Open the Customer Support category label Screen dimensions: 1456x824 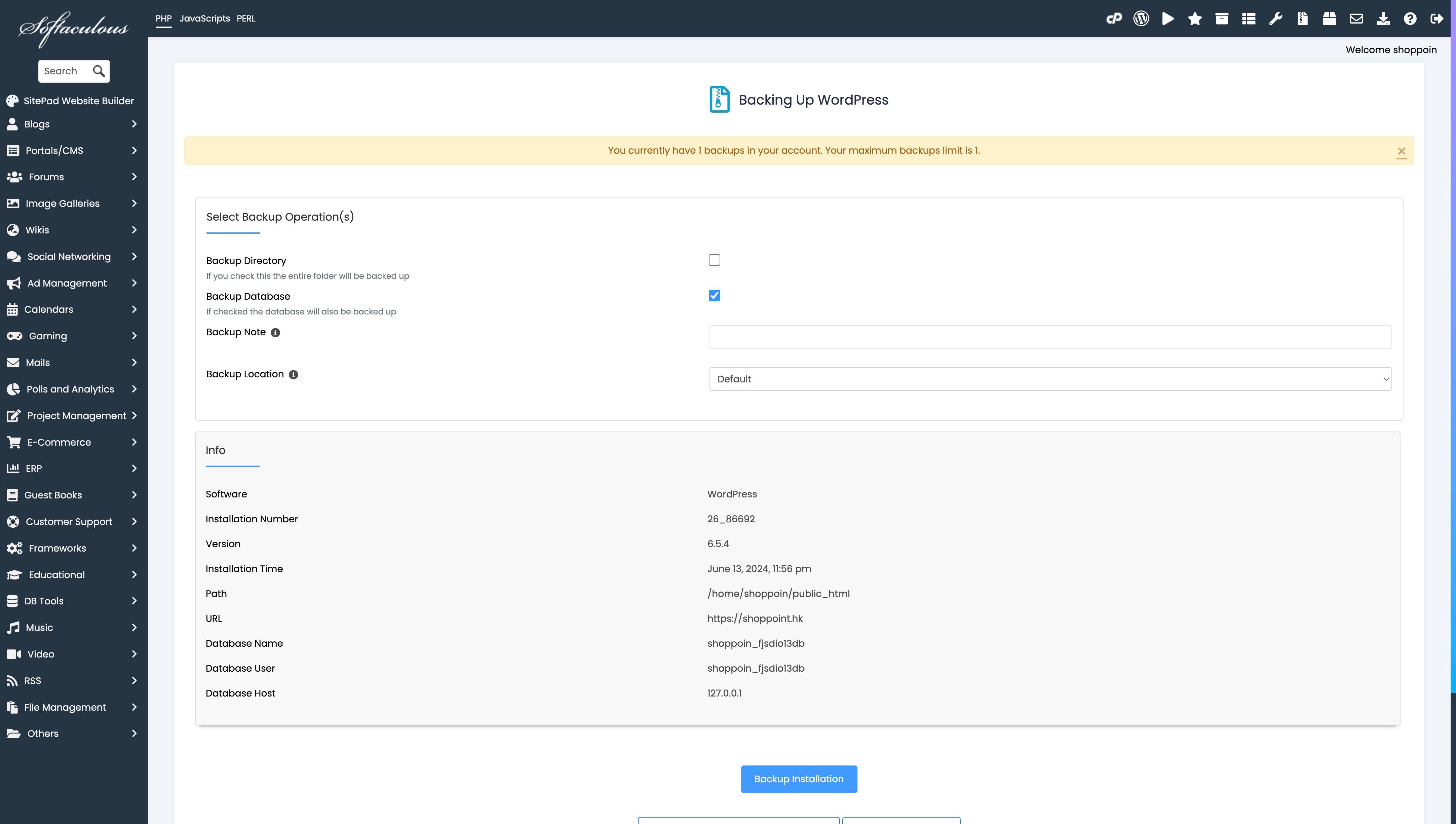click(69, 522)
